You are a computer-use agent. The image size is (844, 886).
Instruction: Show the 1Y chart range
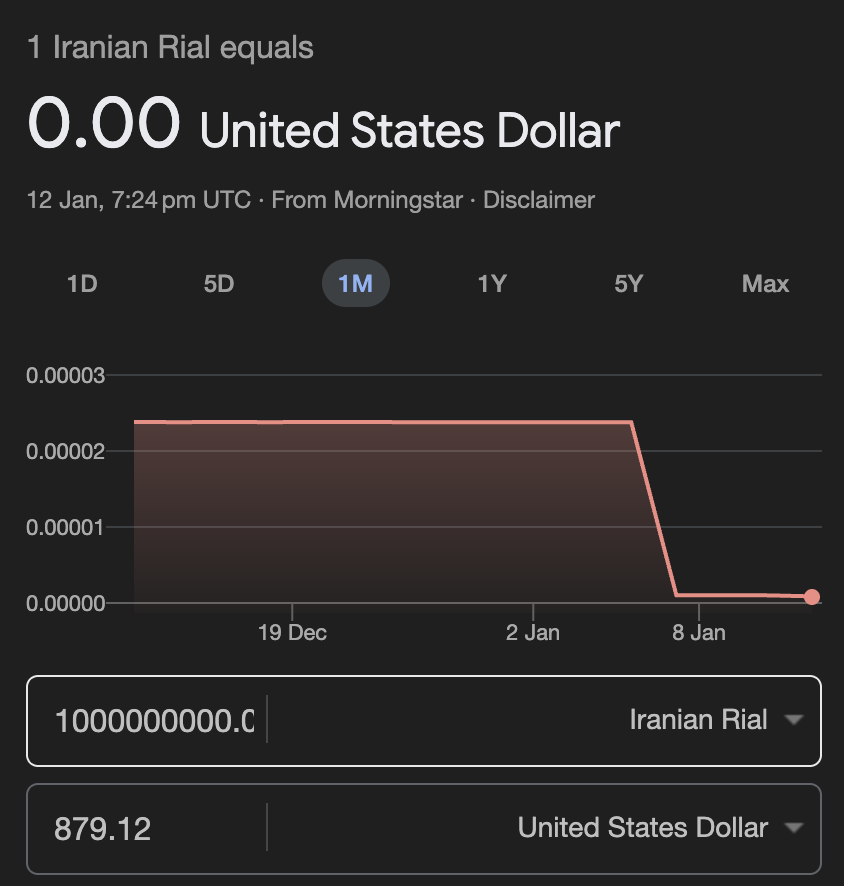point(492,284)
